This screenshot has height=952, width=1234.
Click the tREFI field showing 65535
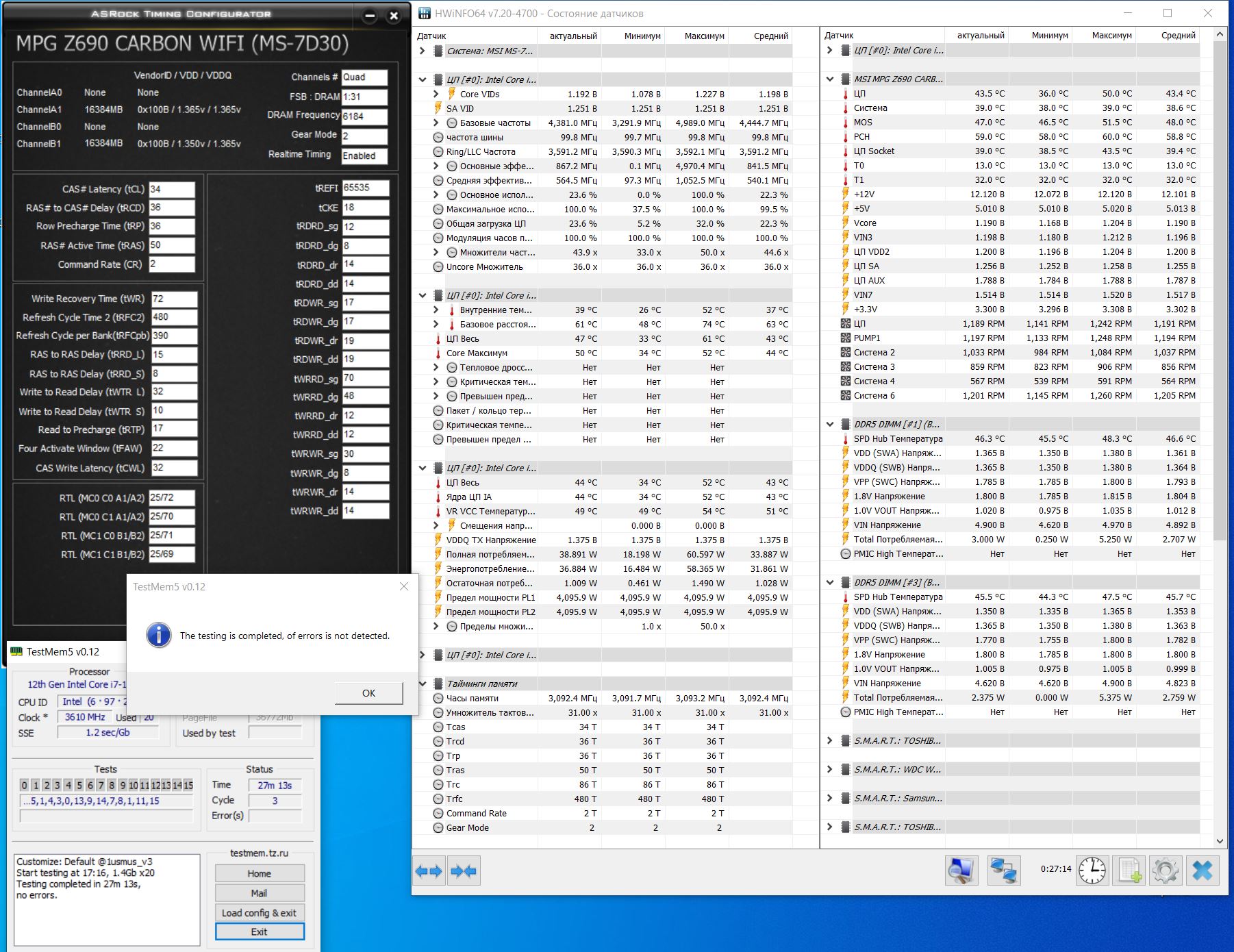click(366, 188)
